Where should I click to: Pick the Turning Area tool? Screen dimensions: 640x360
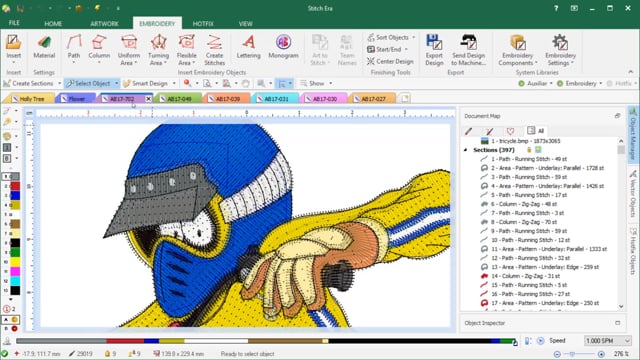[x=158, y=50]
